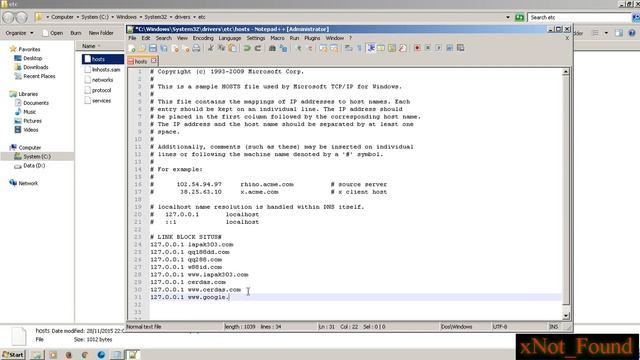Close the hosts tab via its red X

(153, 61)
